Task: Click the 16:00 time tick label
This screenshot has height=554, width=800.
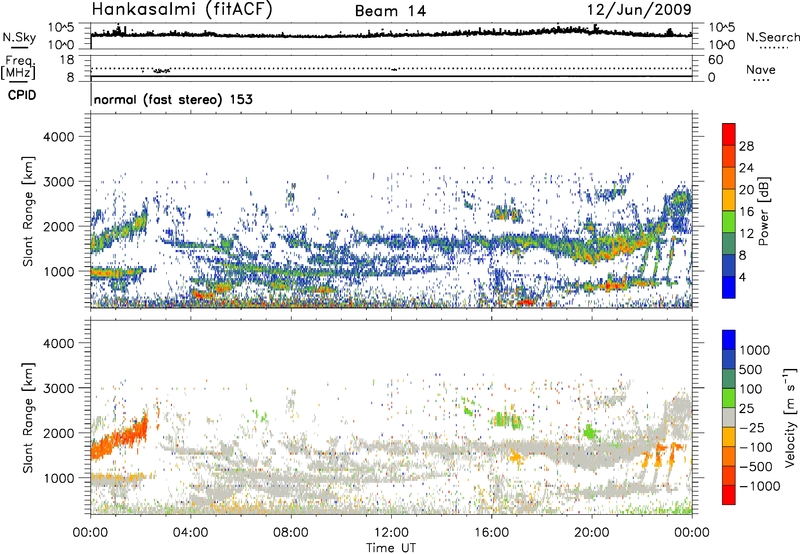Action: (491, 533)
